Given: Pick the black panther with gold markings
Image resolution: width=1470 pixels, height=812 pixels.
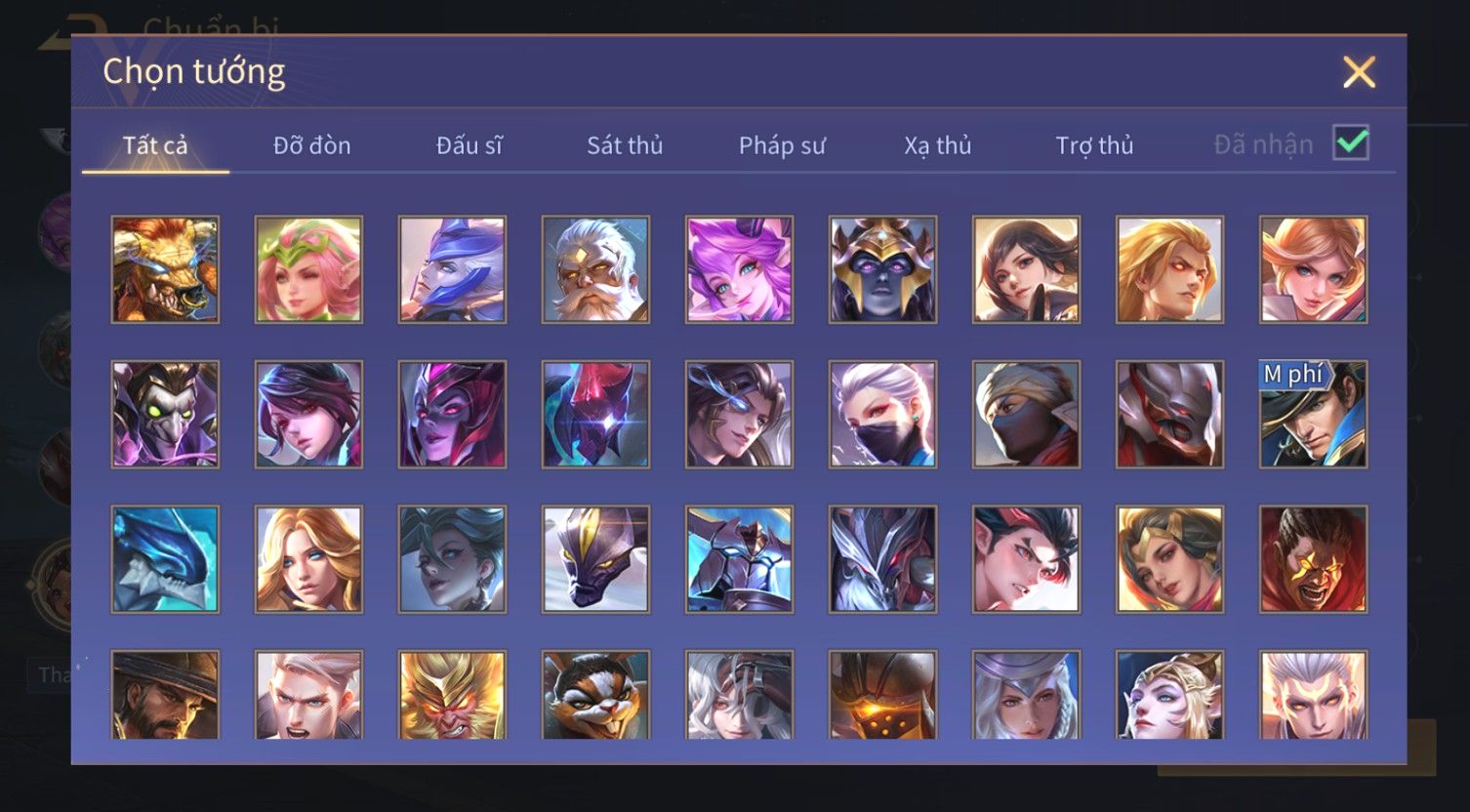Looking at the screenshot, I should pyautogui.click(x=595, y=559).
